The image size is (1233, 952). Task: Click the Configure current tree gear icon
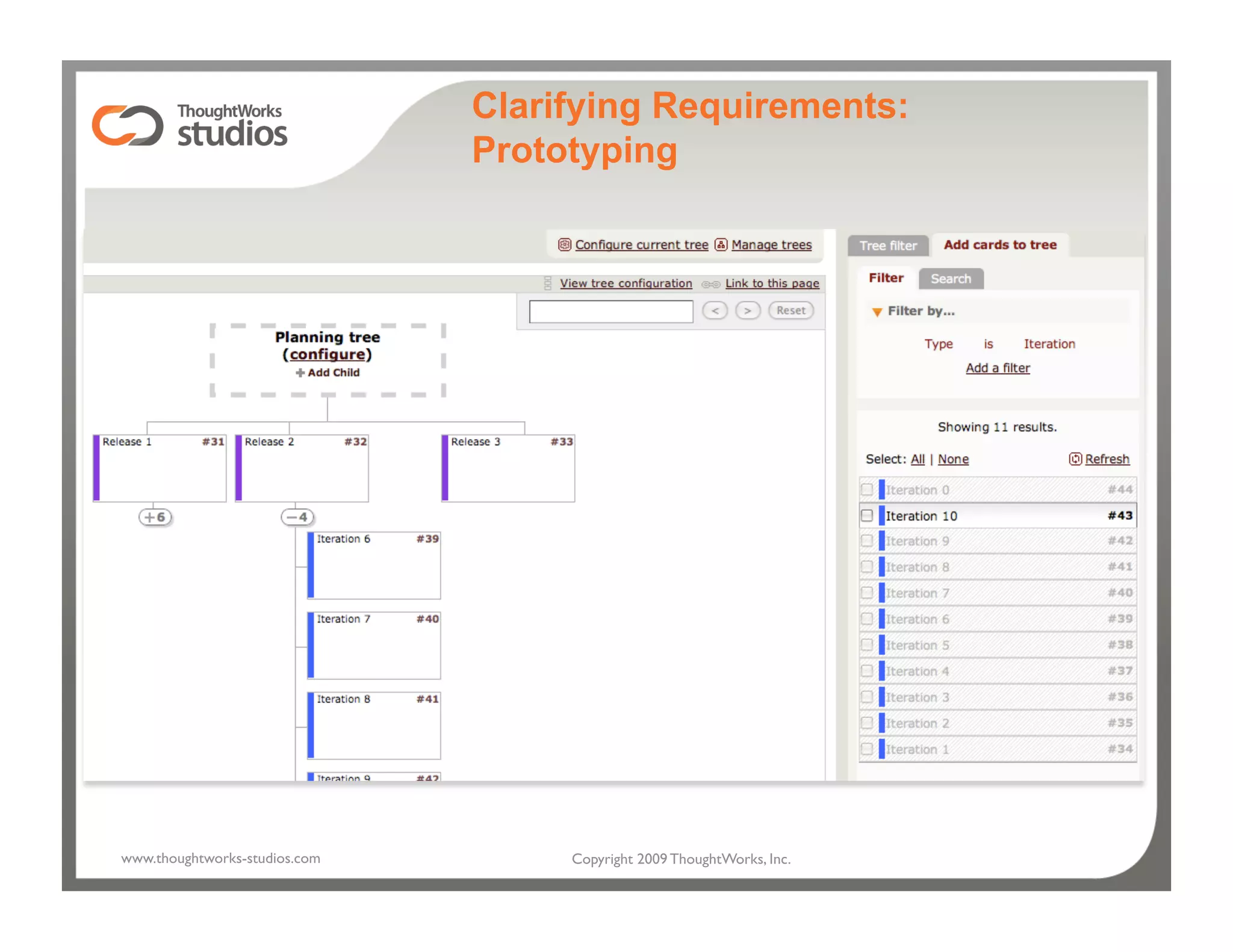click(564, 244)
